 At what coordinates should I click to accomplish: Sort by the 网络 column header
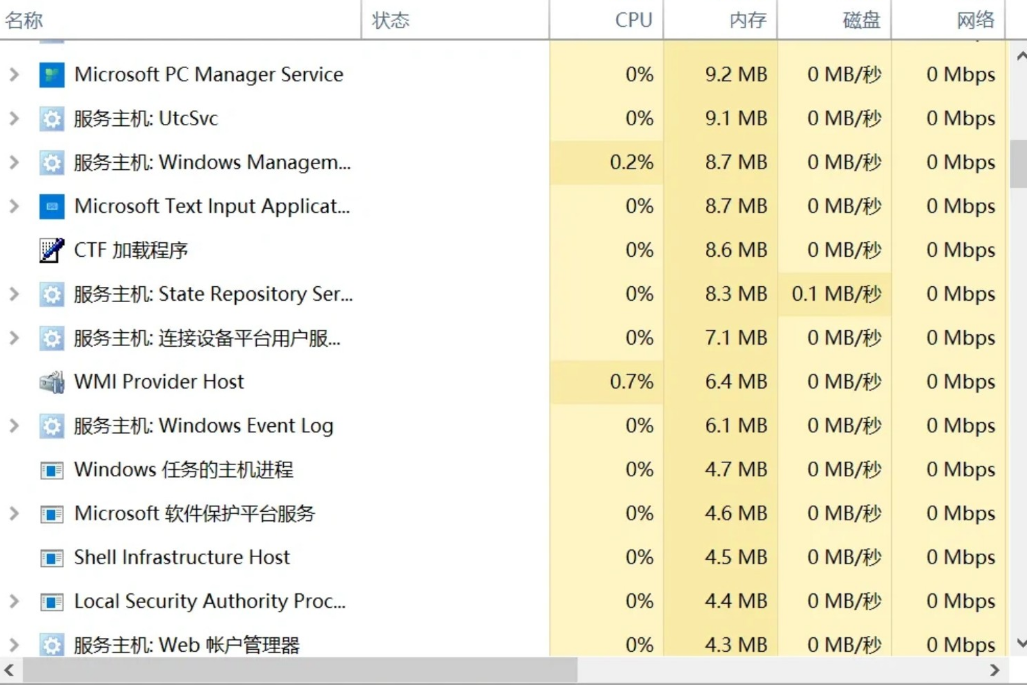(948, 20)
